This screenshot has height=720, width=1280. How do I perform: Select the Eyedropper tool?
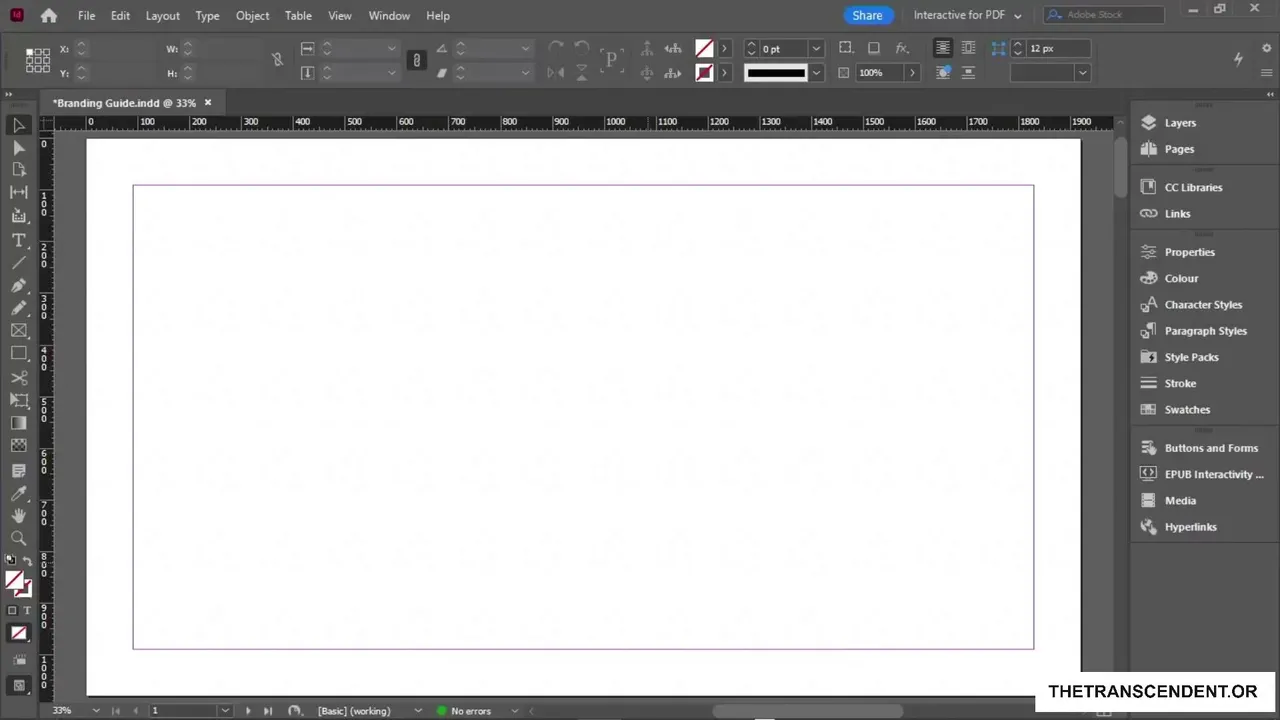click(18, 493)
